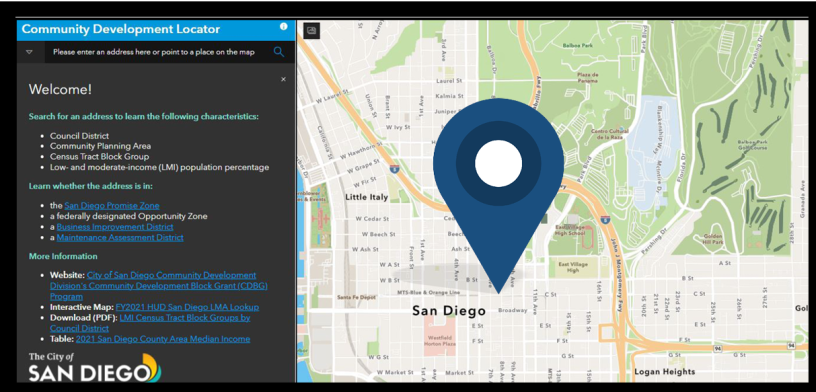This screenshot has width=816, height=392.
Task: Click the Council District list item
Action: [79, 136]
